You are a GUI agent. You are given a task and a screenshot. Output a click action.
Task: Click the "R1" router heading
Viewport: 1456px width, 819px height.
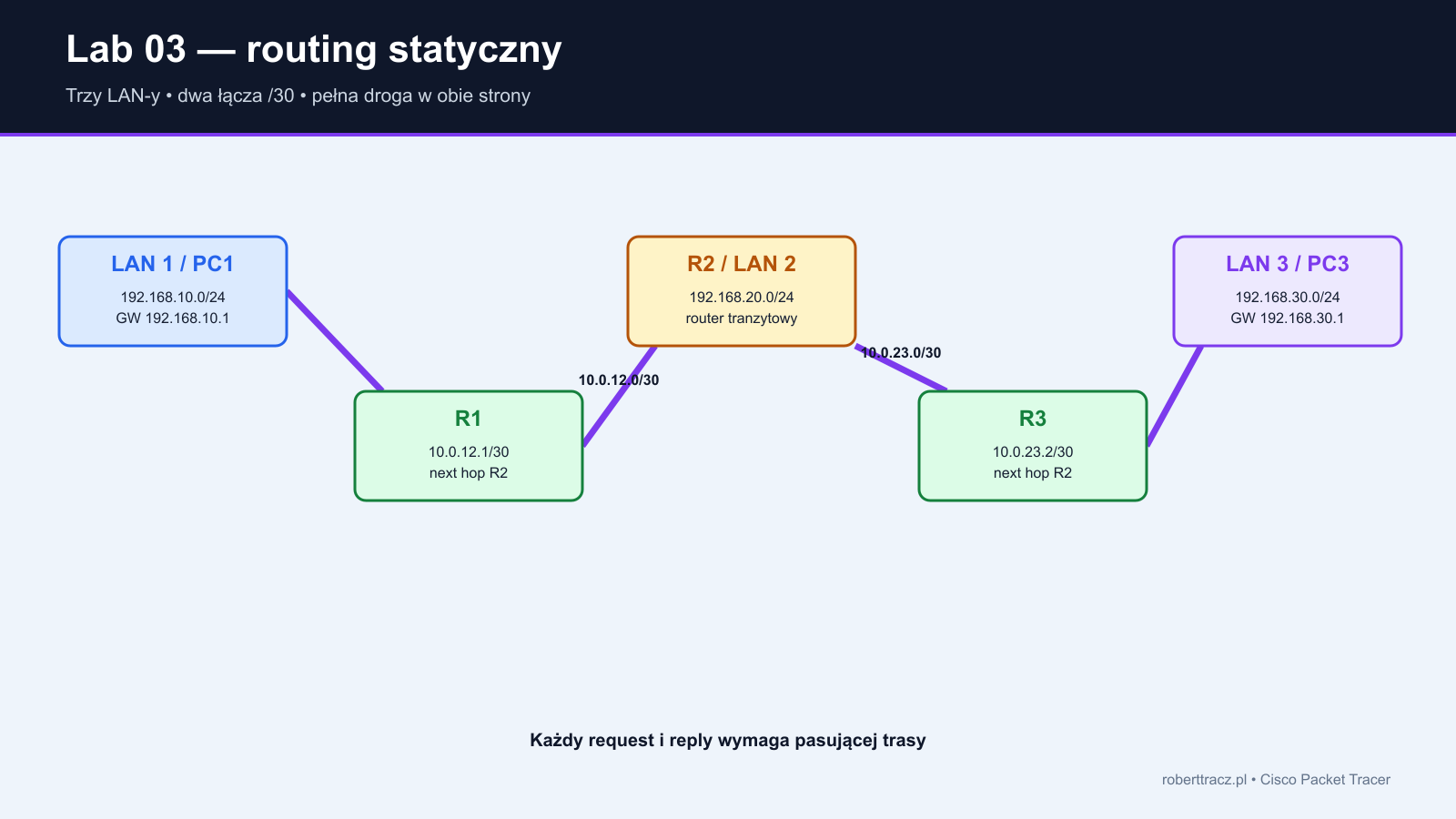(469, 419)
